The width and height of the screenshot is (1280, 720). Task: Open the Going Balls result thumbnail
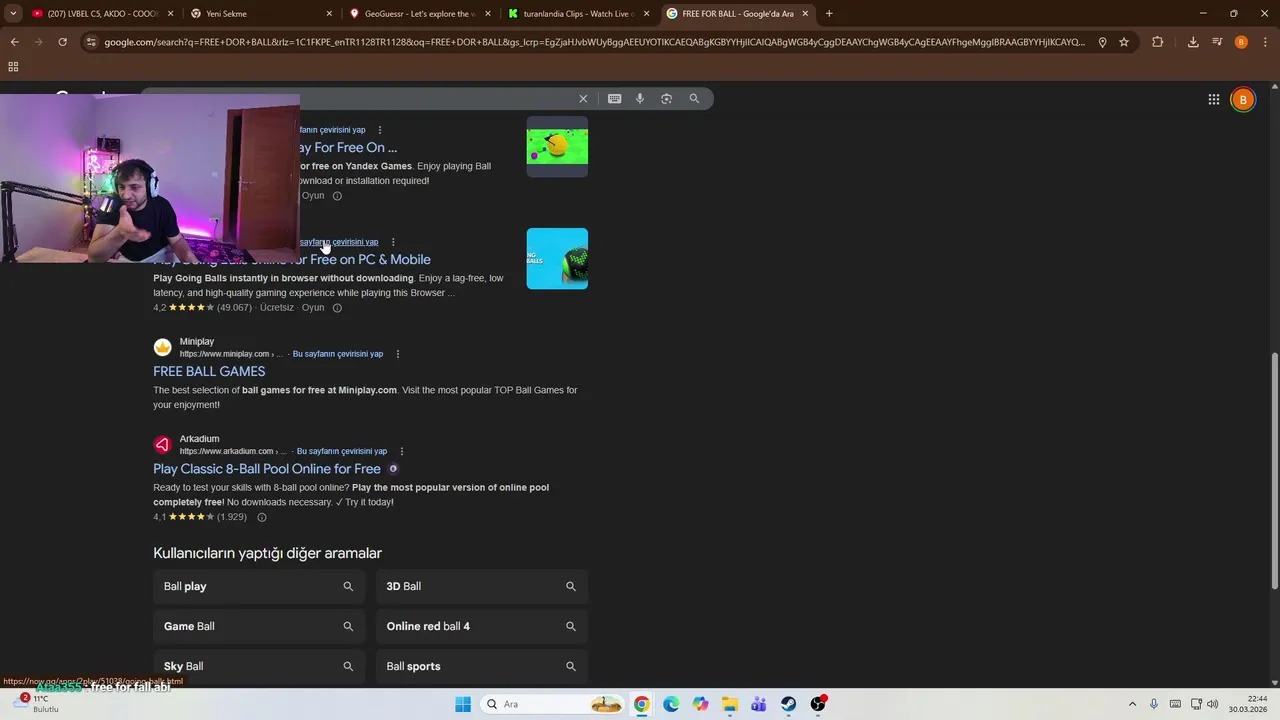point(557,259)
